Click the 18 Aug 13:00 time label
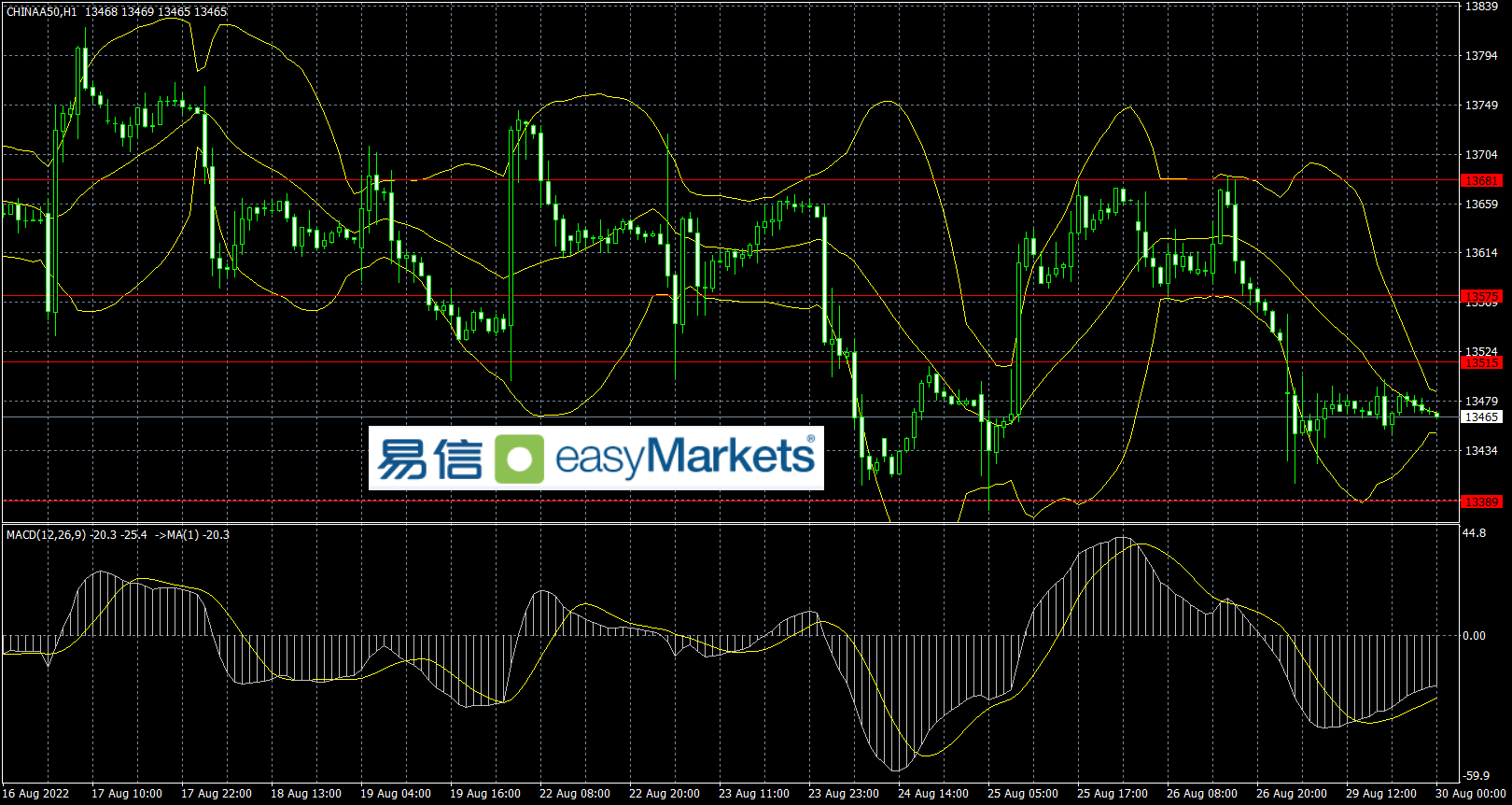Screen dimensions: 1512x805 tap(306, 794)
